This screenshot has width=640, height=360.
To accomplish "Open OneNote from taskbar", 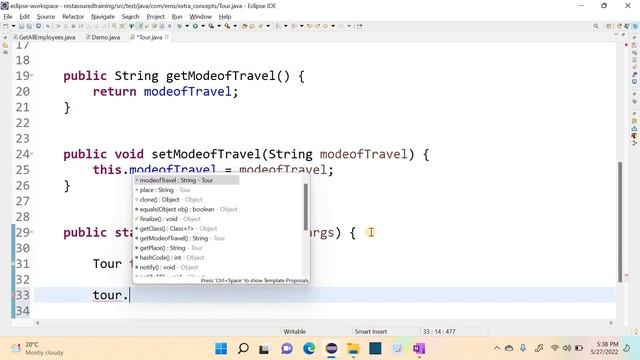I will point(419,349).
